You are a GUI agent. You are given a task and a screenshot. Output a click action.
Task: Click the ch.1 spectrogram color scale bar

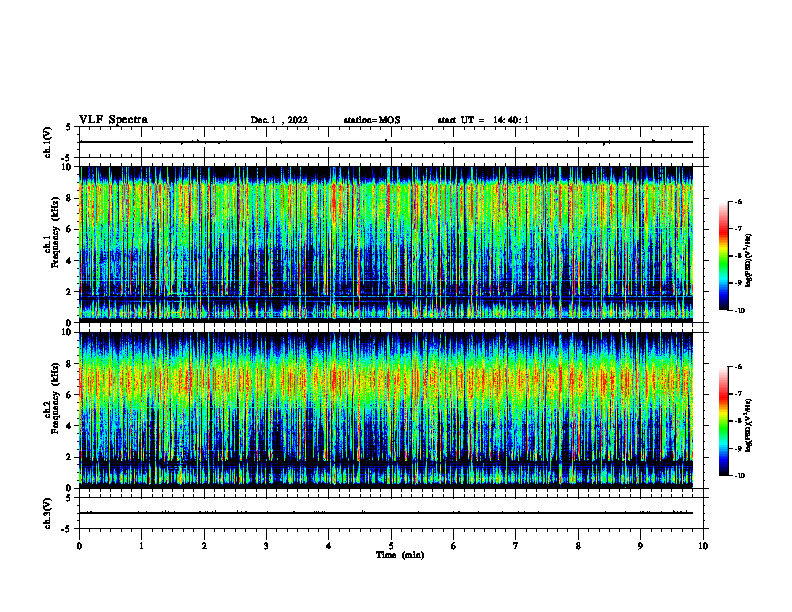[x=723, y=256]
